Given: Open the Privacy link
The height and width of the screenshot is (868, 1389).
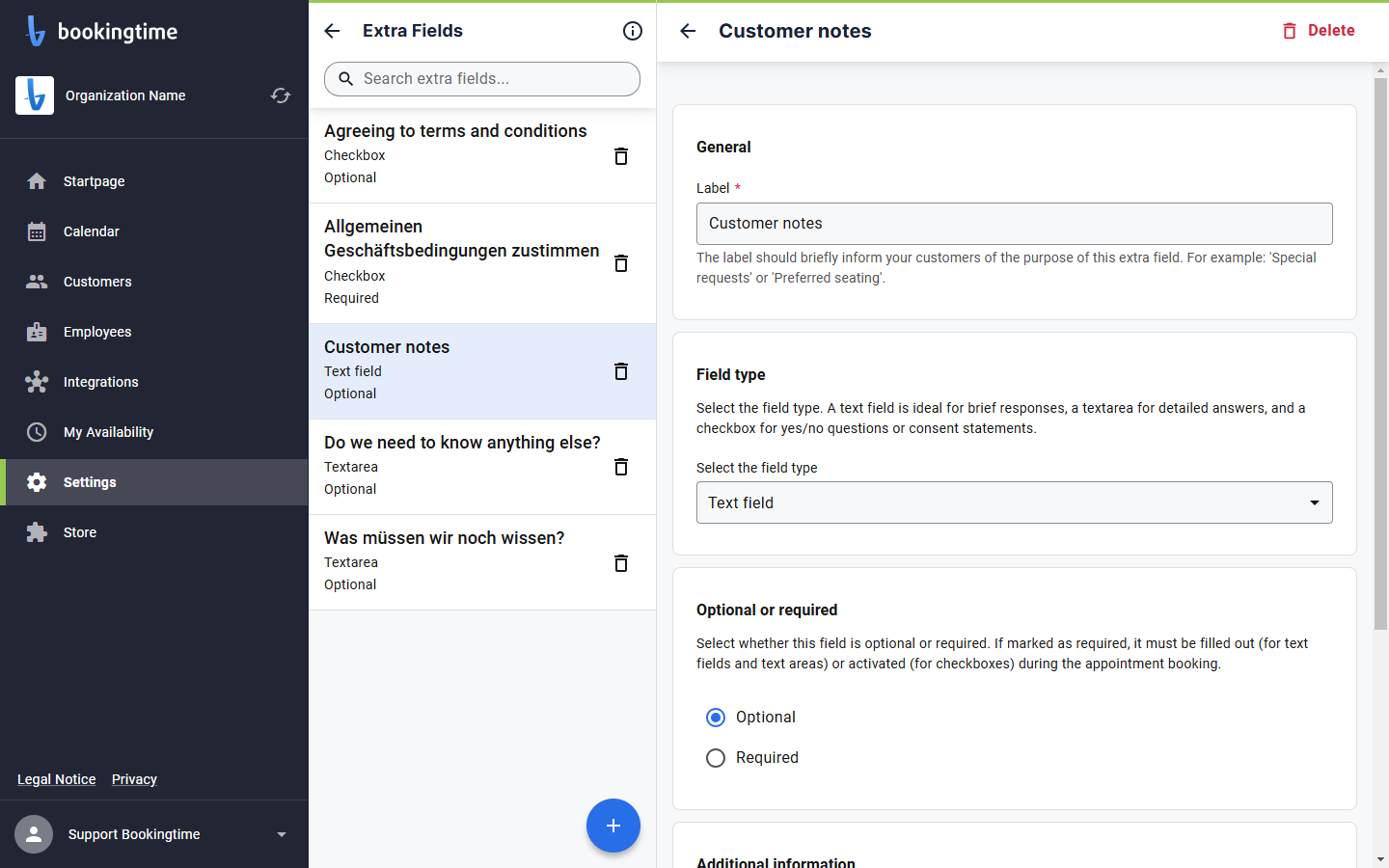Looking at the screenshot, I should point(134,779).
